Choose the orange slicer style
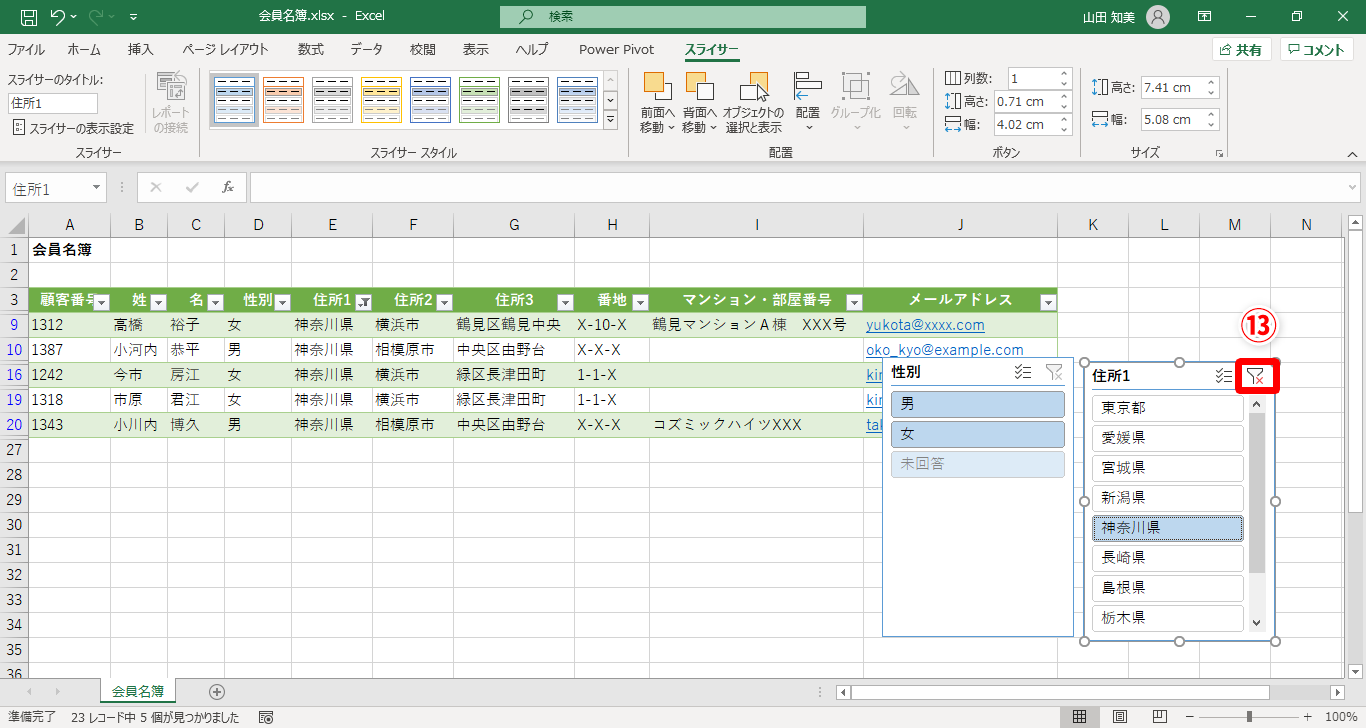 (x=283, y=100)
